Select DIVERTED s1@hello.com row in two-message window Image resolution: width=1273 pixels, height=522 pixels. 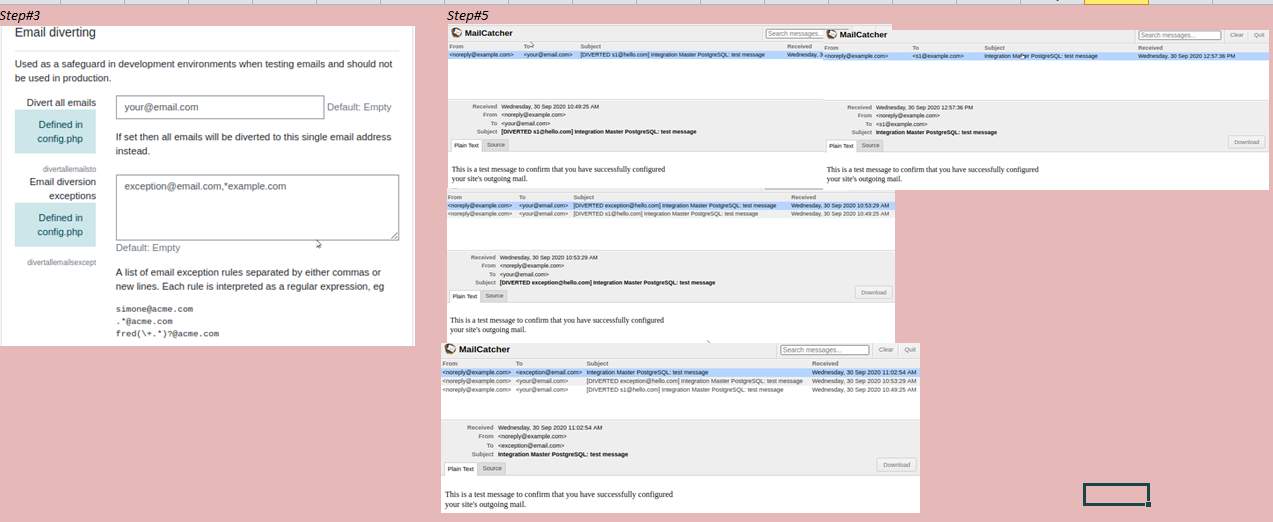click(670, 214)
